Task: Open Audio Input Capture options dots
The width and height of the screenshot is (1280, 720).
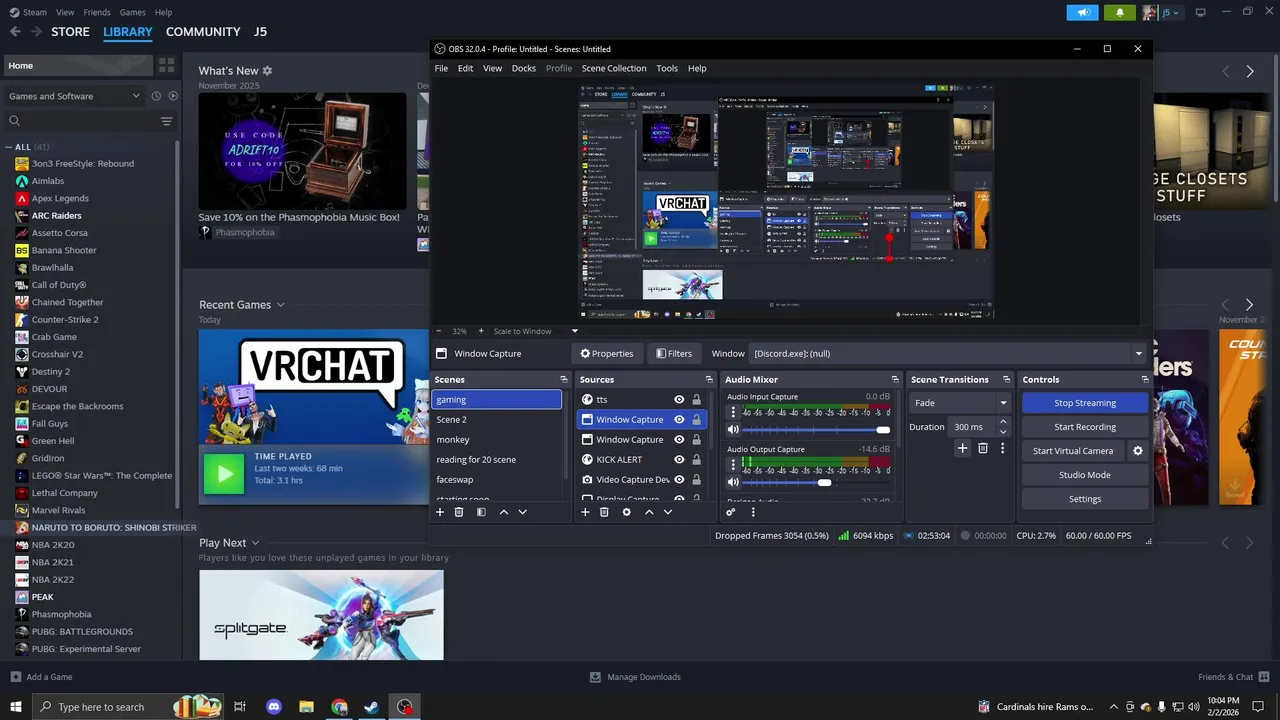Action: 733,412
